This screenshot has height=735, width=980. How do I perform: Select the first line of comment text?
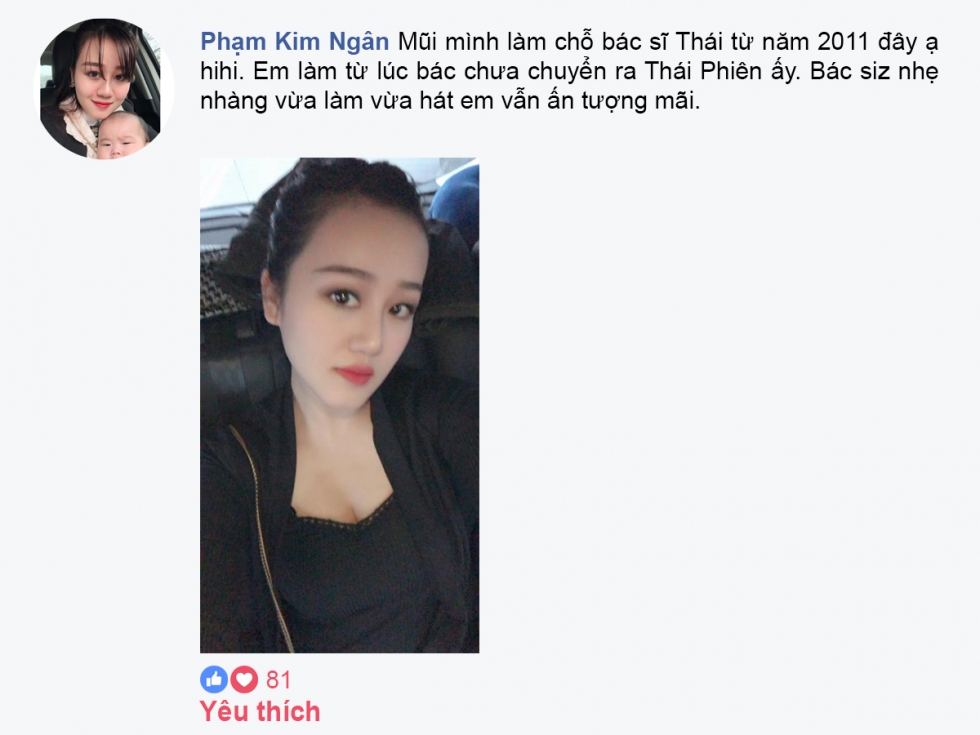pyautogui.click(x=569, y=42)
